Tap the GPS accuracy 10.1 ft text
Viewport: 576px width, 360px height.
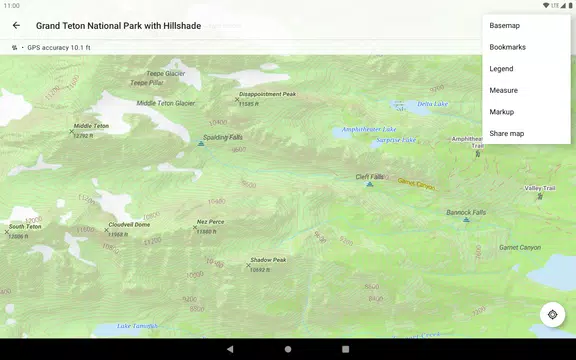pos(59,47)
